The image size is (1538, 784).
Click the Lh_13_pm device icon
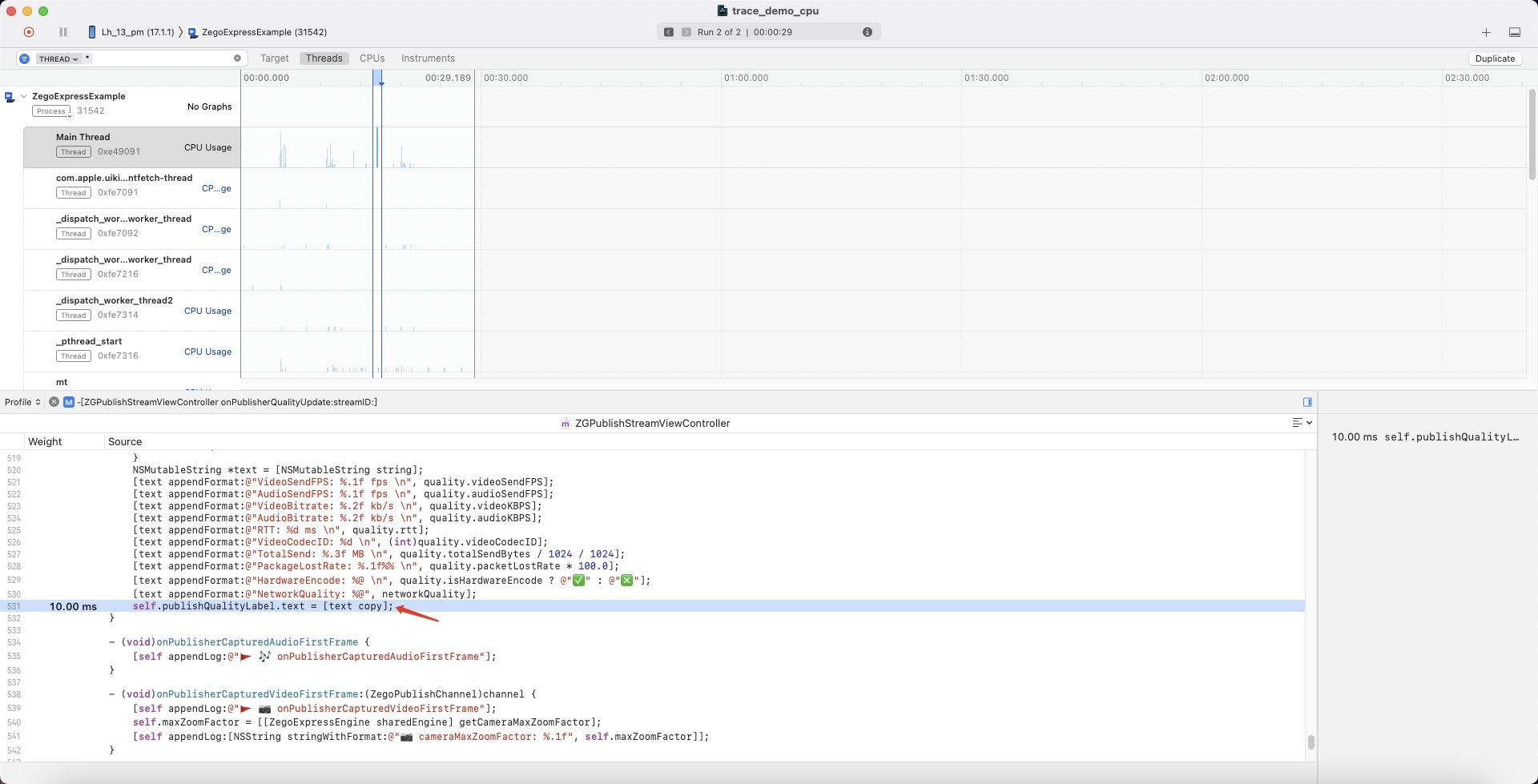tap(91, 32)
